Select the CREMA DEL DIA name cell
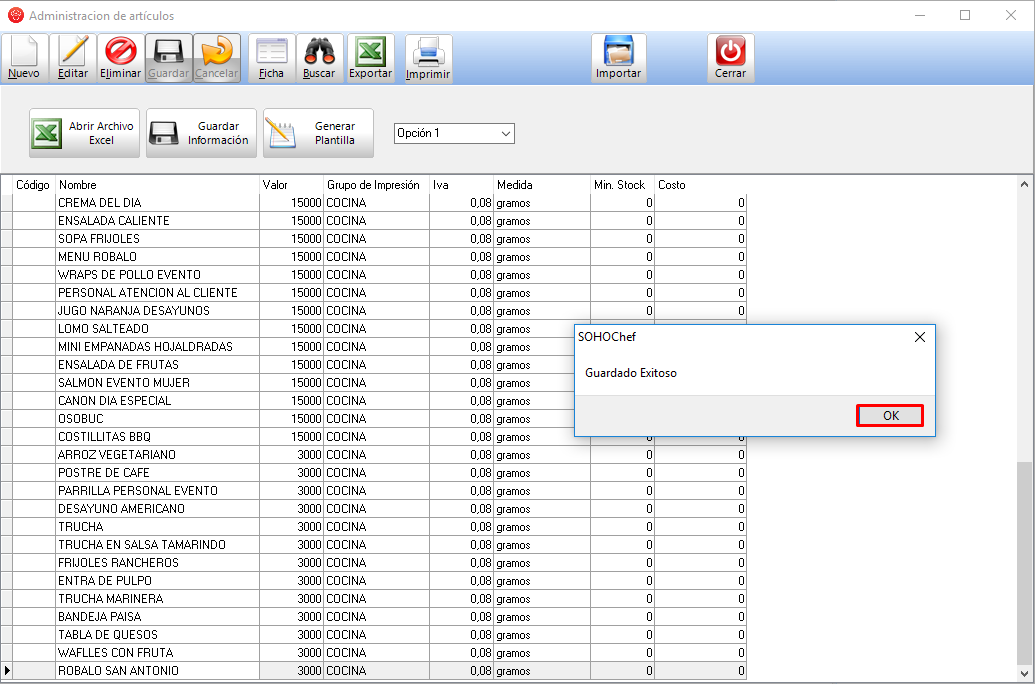This screenshot has height=684, width=1035. (x=157, y=203)
